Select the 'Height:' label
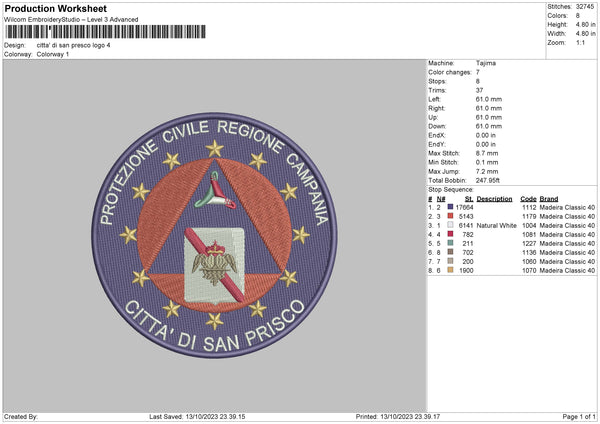 click(x=557, y=24)
